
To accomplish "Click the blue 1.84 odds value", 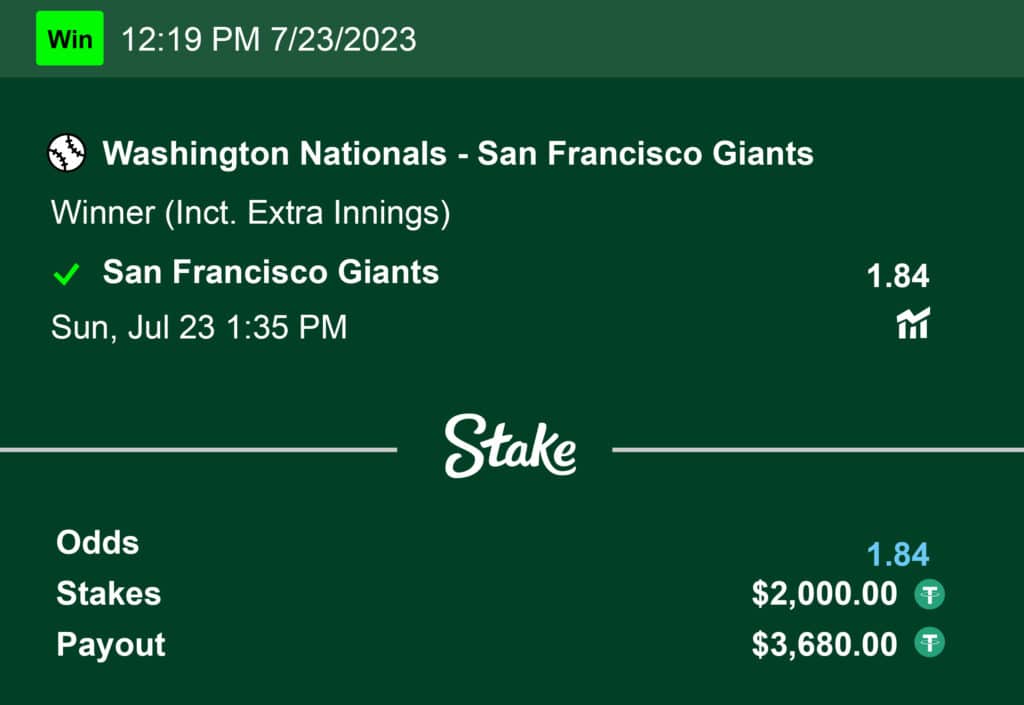I will [898, 554].
